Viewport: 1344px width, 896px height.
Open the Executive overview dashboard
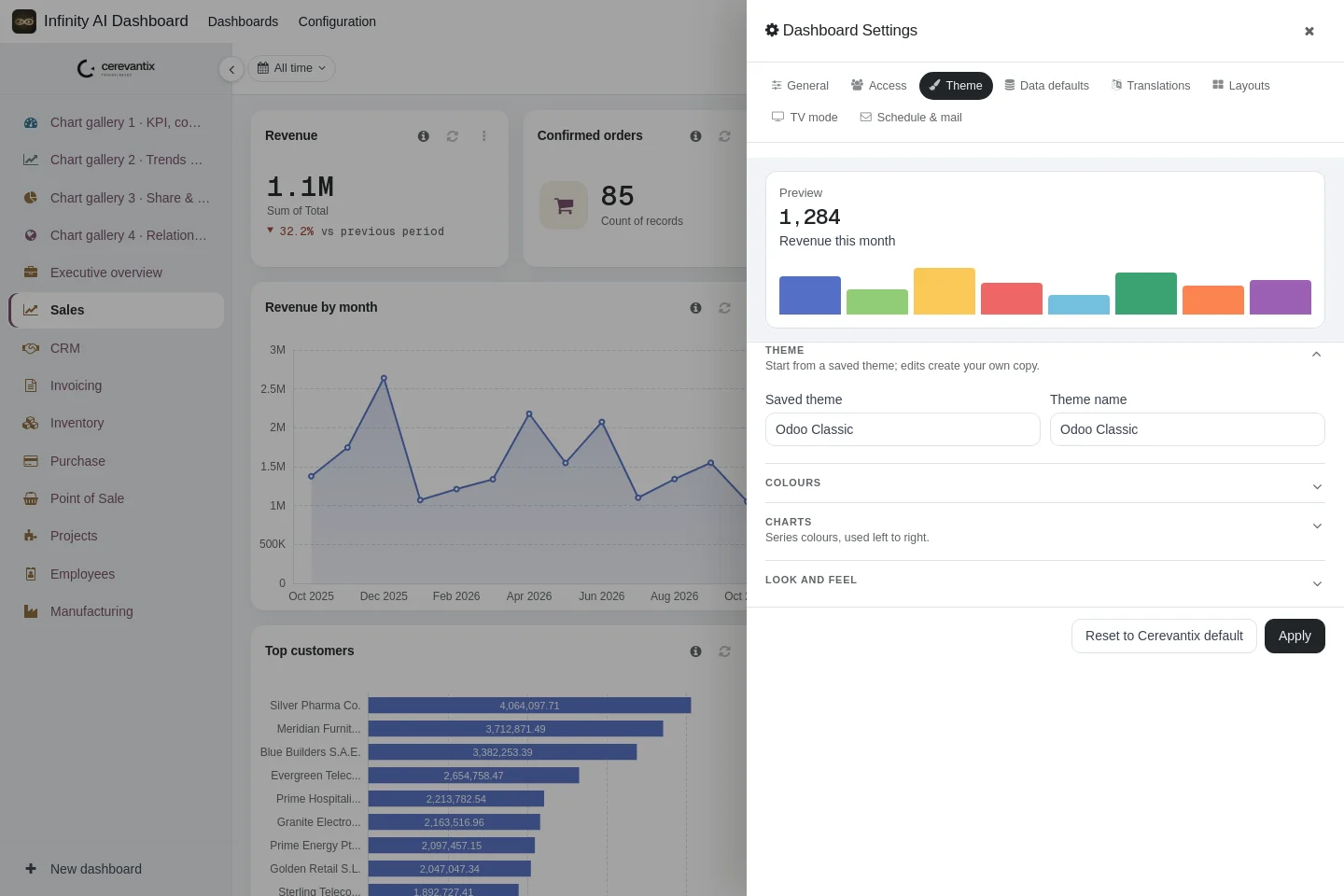click(x=117, y=273)
